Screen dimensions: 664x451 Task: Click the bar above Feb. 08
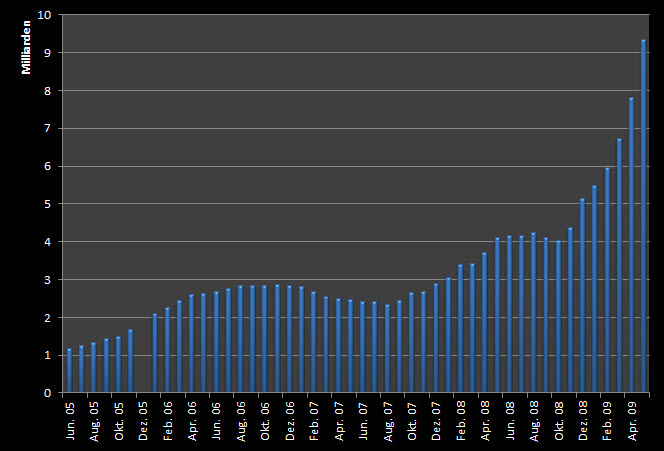[460, 329]
